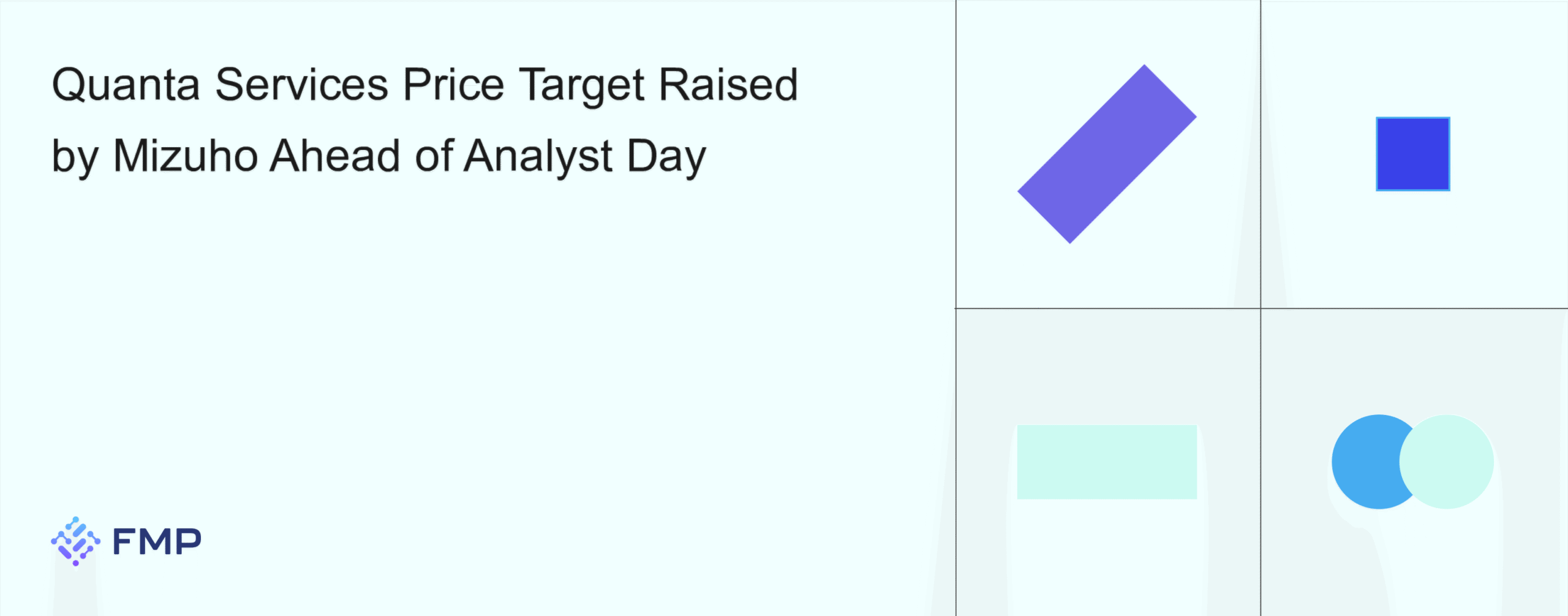
Task: Click the letter "M" in the FMP wordmark
Action: click(x=156, y=542)
